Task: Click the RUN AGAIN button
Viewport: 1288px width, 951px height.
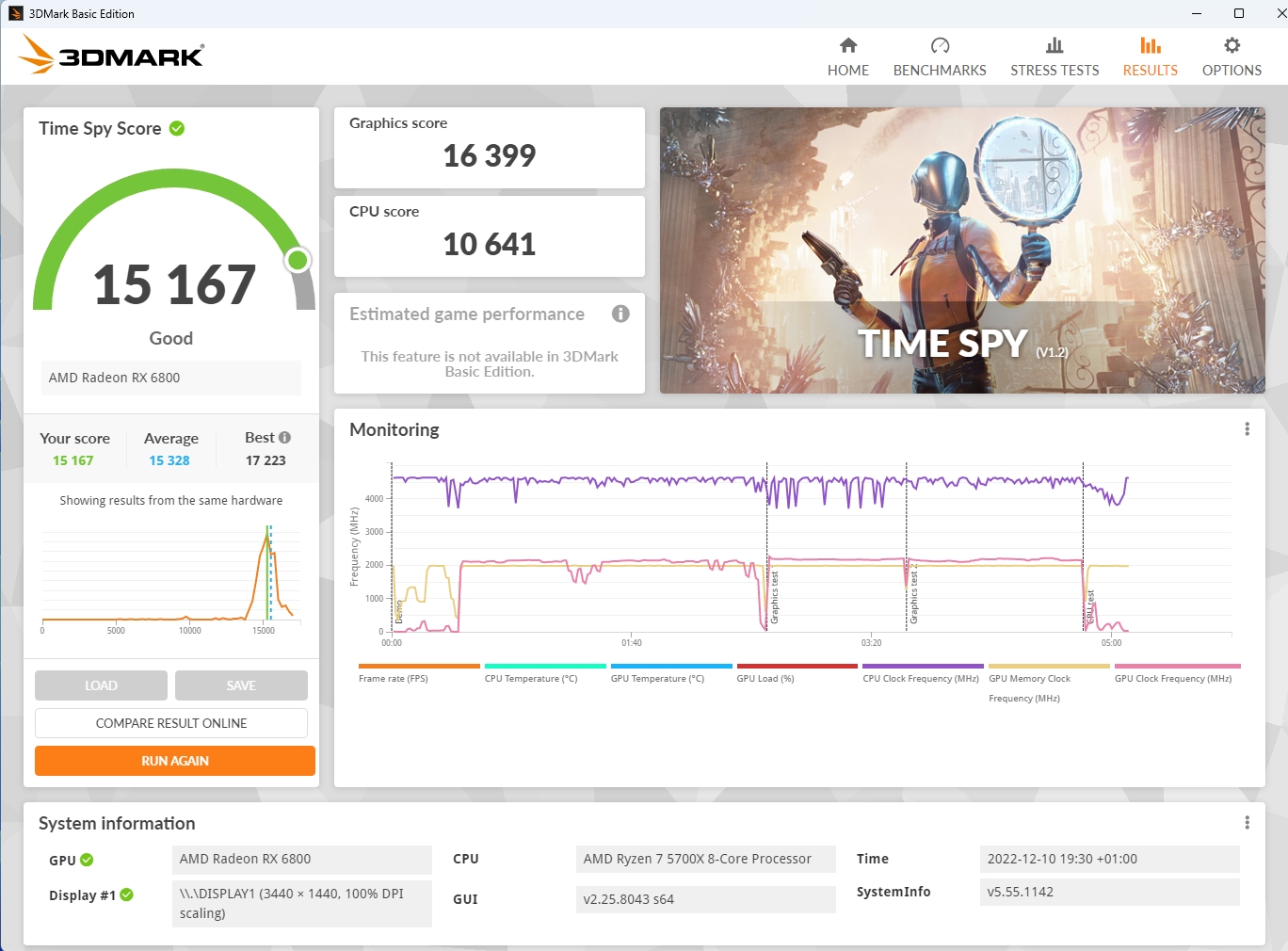Action: coord(175,761)
